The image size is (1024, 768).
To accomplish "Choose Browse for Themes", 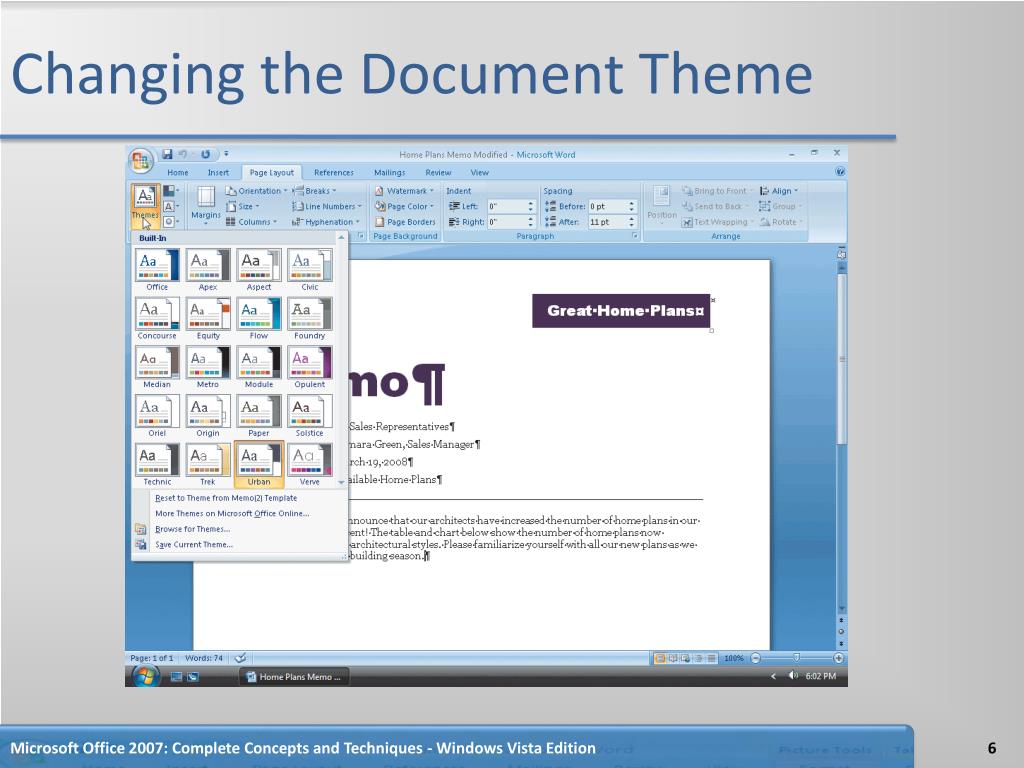I will pyautogui.click(x=193, y=529).
